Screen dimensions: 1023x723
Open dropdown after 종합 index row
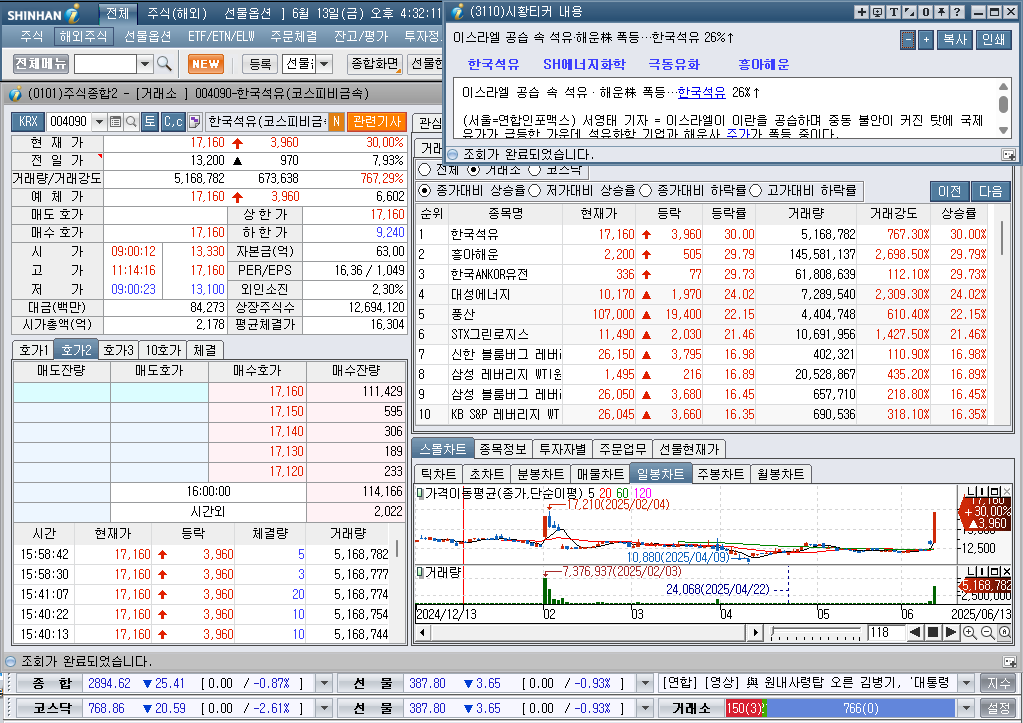(x=324, y=684)
